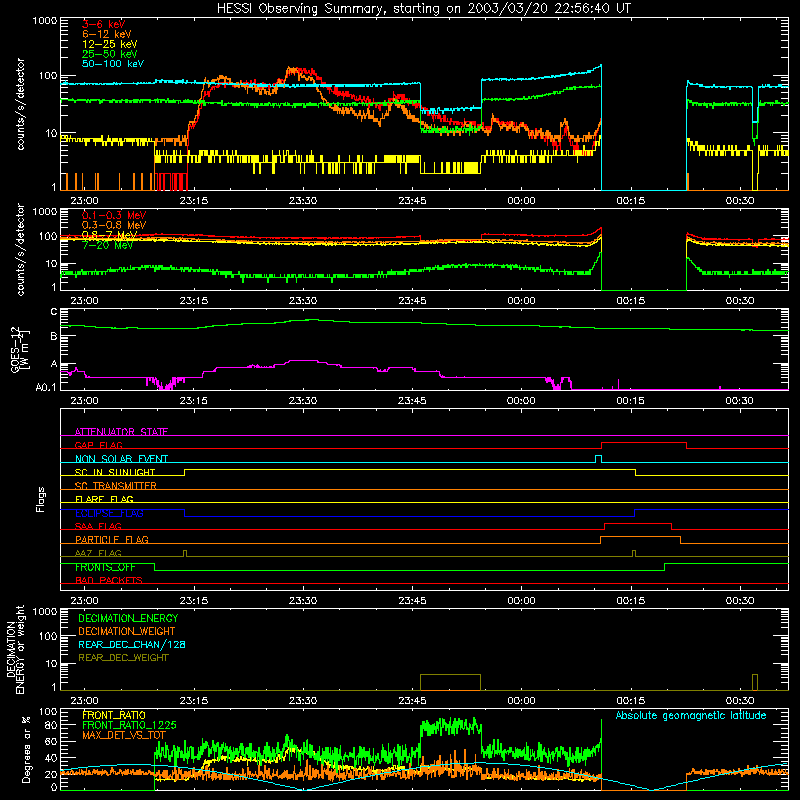
Task: Click the DECIMATION_WEIGHT legend label
Action: point(127,631)
